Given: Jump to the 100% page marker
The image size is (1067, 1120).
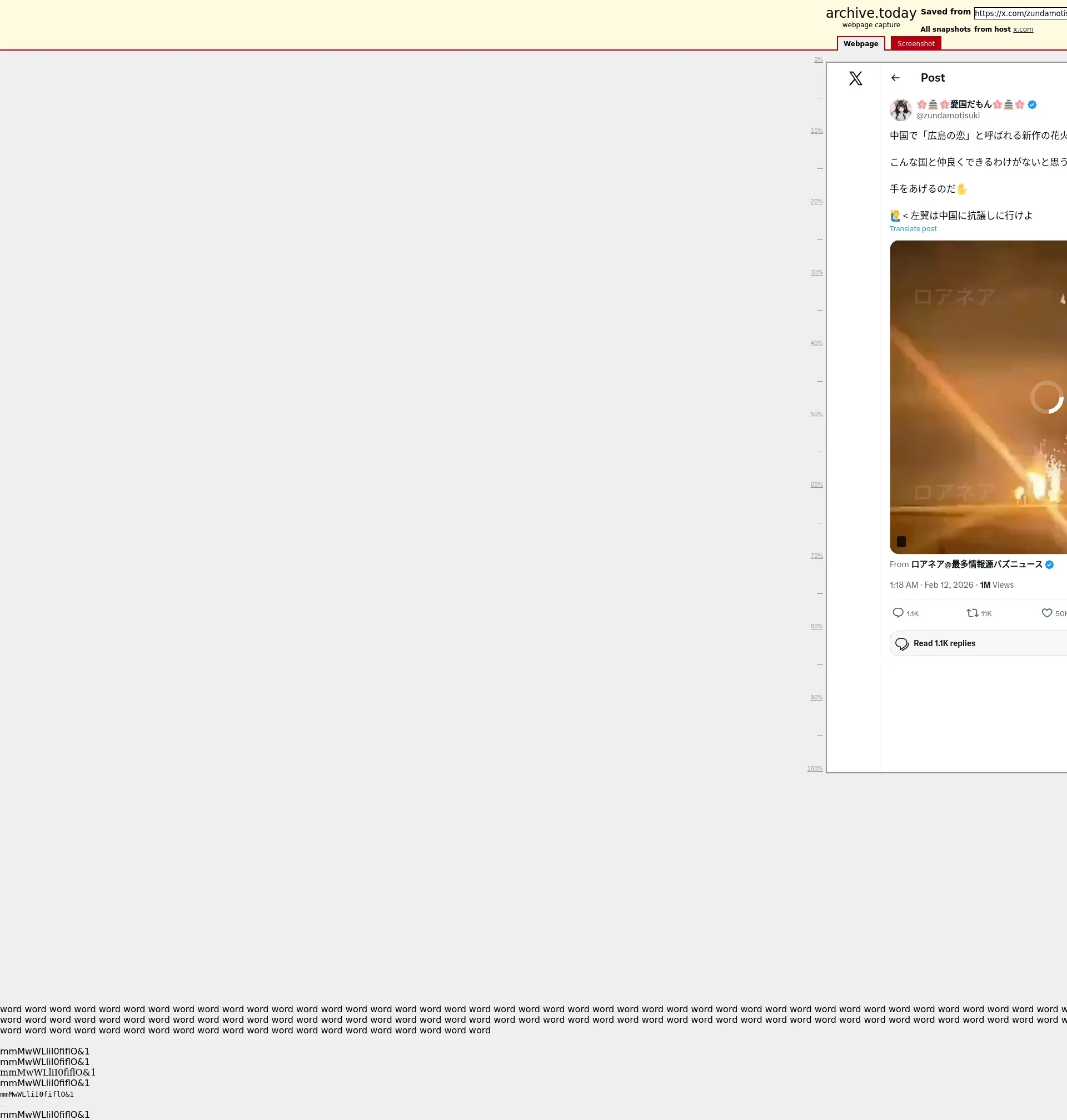Looking at the screenshot, I should click(x=815, y=768).
